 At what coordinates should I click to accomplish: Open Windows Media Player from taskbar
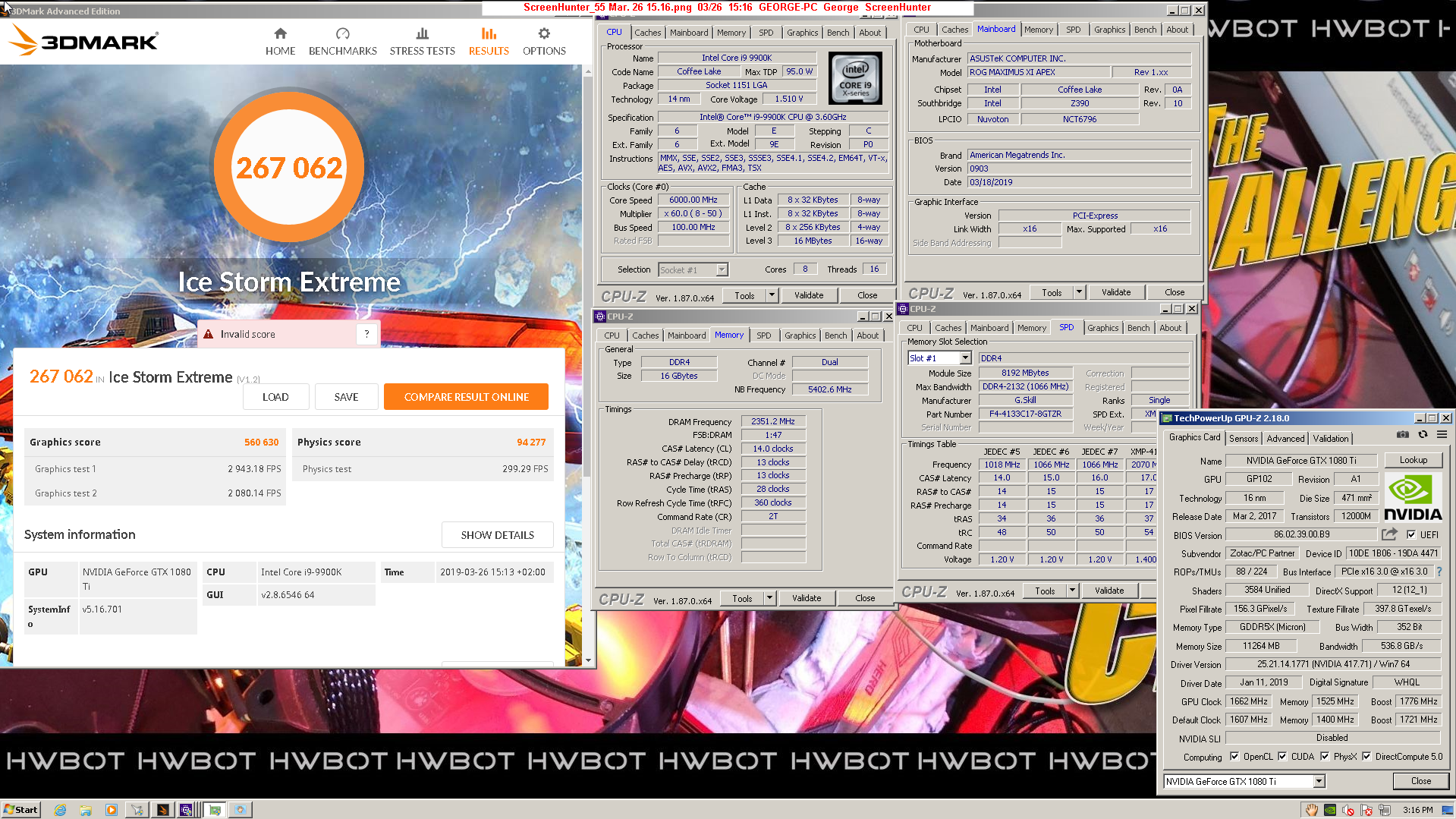tap(112, 810)
